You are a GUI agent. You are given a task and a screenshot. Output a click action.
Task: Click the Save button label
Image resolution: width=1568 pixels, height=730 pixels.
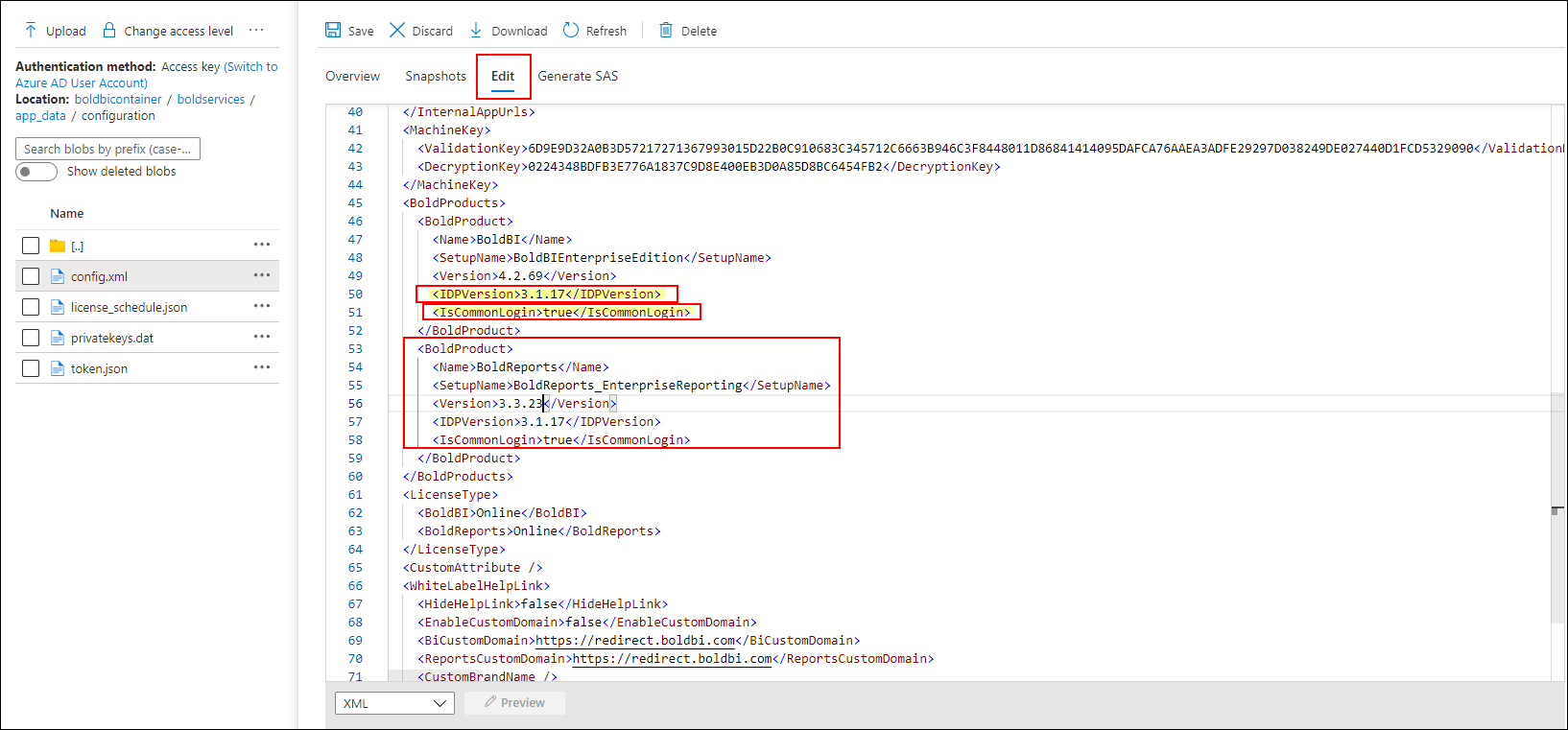pyautogui.click(x=361, y=31)
